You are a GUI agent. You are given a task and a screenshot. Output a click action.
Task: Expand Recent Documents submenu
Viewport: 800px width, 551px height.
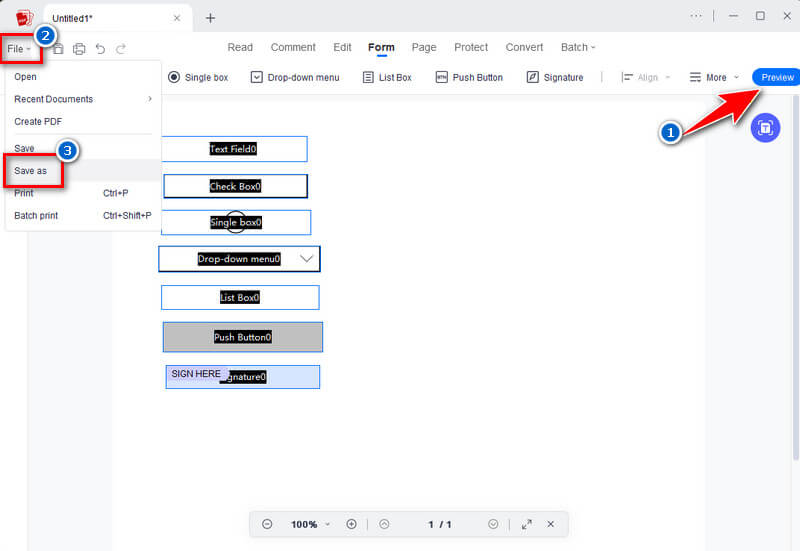pos(83,99)
